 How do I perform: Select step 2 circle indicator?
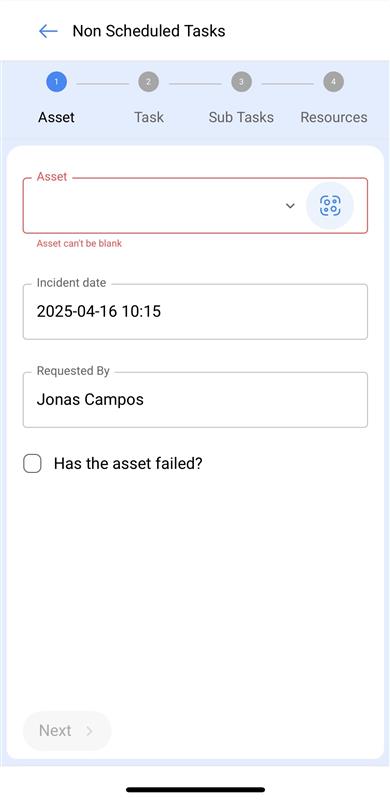[149, 82]
